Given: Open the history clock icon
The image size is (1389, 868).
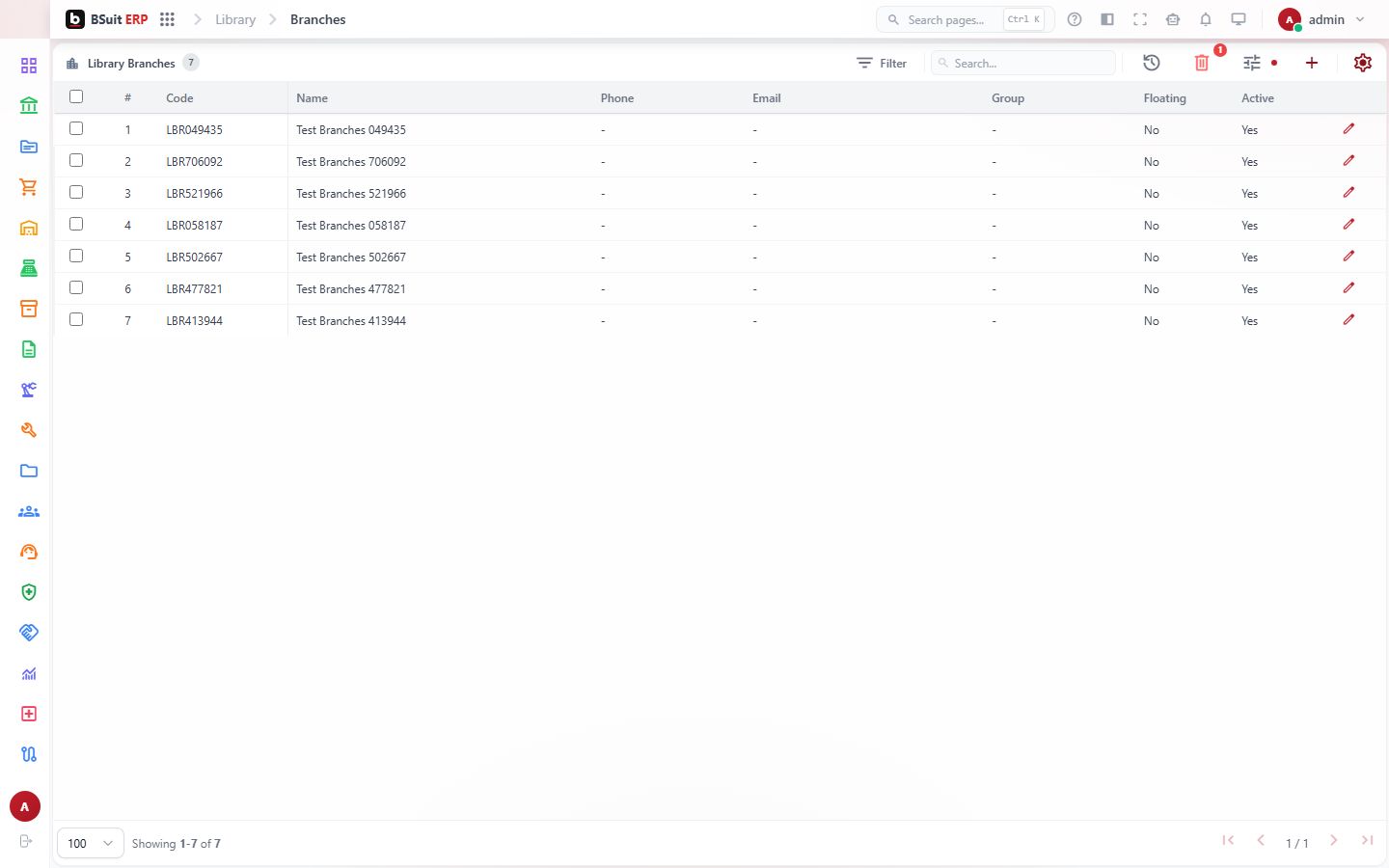Looking at the screenshot, I should 1152,63.
